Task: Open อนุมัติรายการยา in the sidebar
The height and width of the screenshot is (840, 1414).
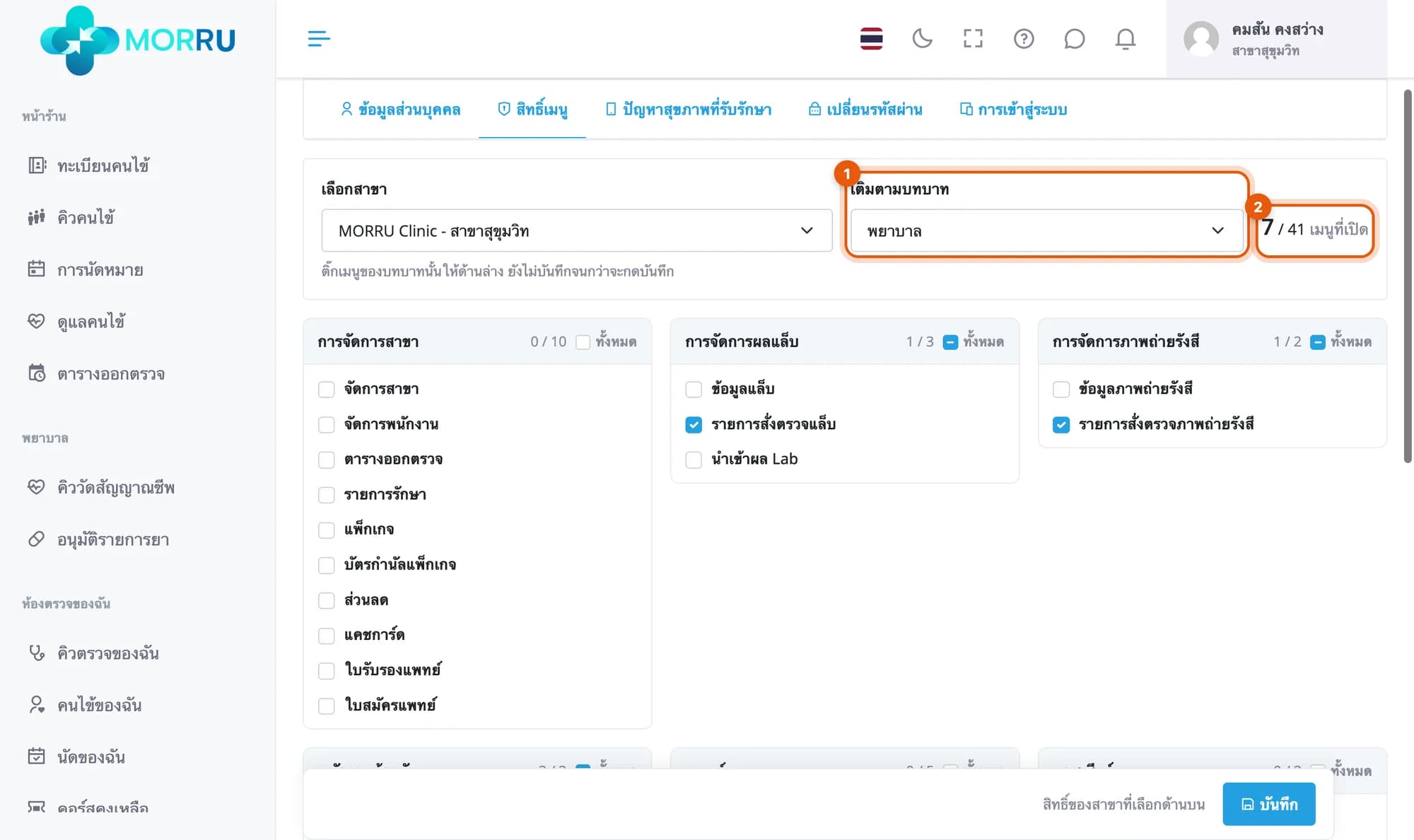Action: click(x=98, y=539)
